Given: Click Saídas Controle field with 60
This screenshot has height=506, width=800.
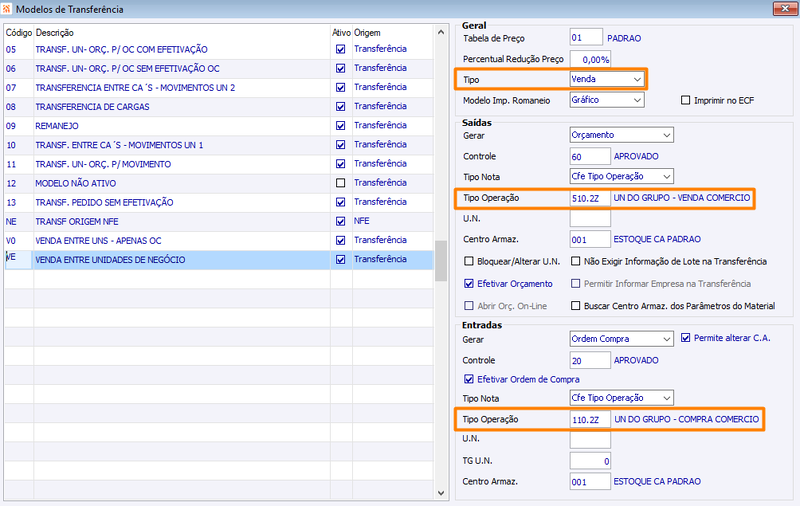Looking at the screenshot, I should pos(590,157).
